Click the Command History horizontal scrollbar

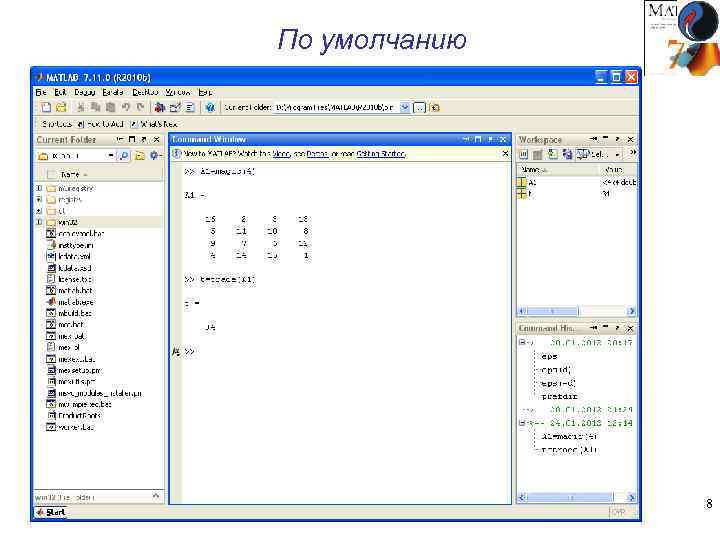576,497
